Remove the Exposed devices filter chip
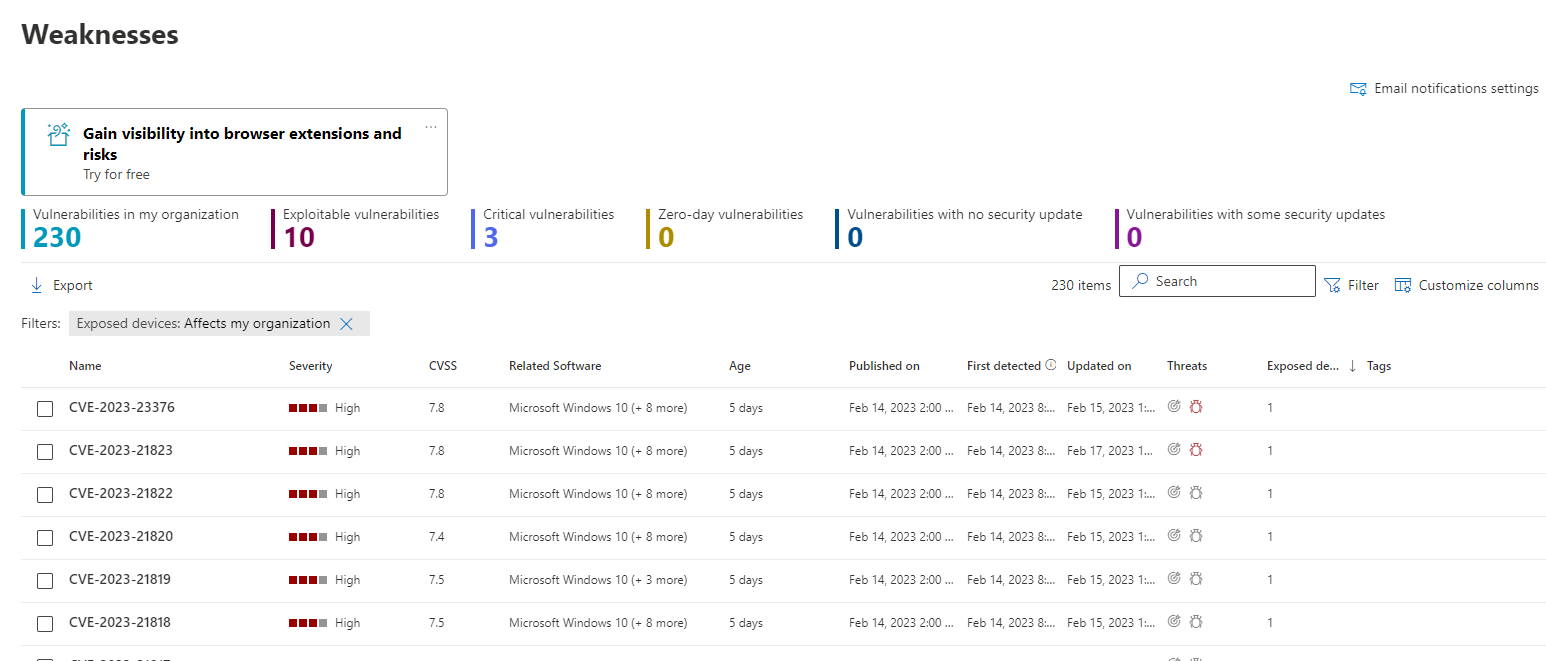 pos(347,324)
